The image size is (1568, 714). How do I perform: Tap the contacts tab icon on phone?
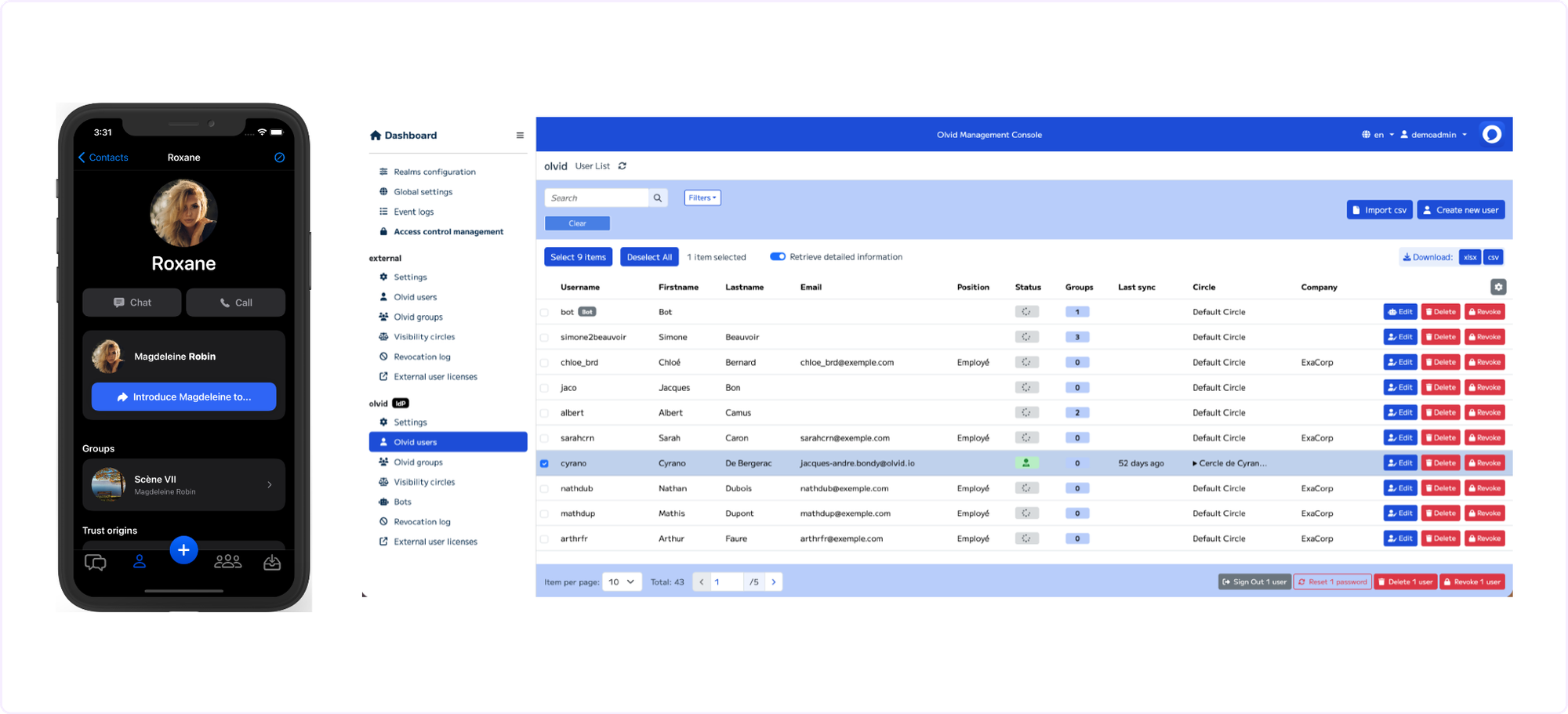[x=140, y=562]
